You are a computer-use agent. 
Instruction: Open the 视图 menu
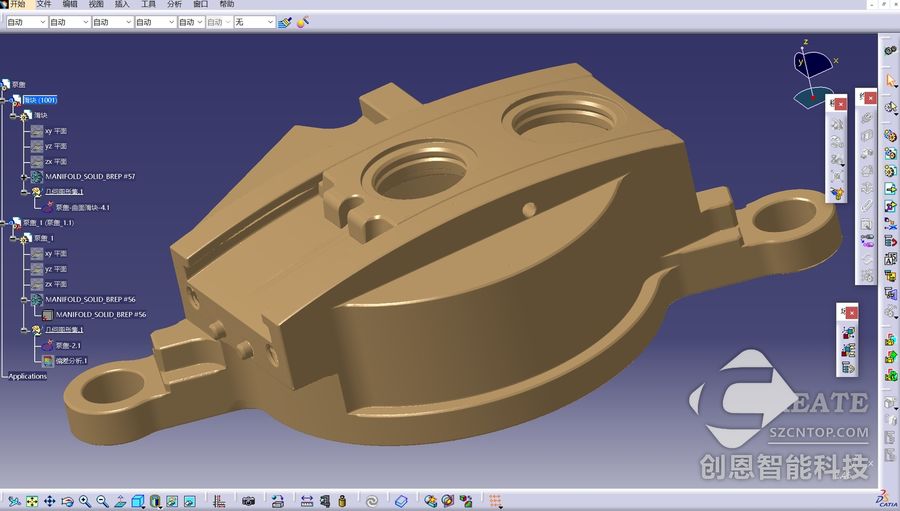coord(96,4)
